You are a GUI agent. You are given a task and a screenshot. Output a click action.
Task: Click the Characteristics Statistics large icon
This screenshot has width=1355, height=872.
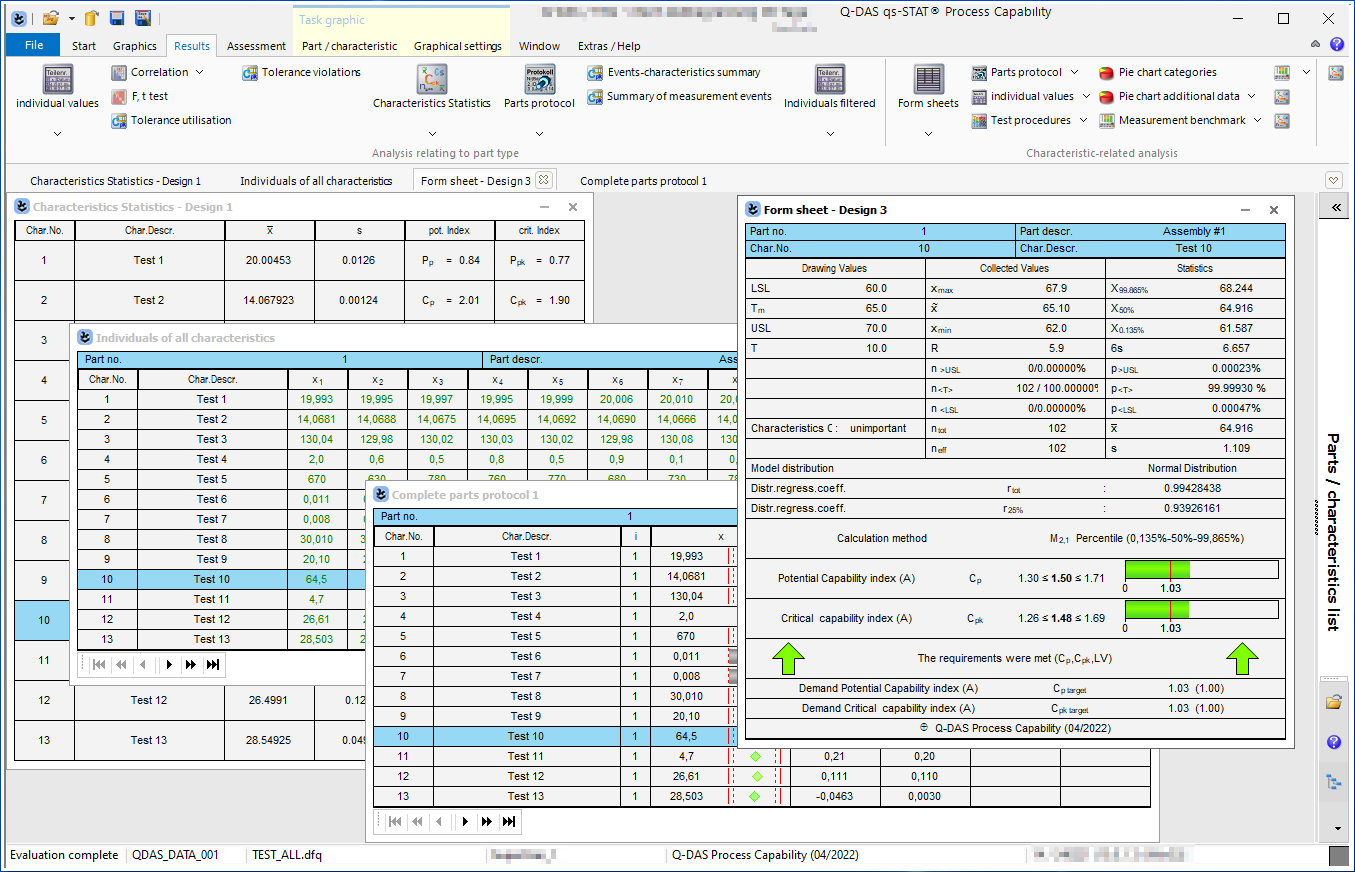click(432, 79)
